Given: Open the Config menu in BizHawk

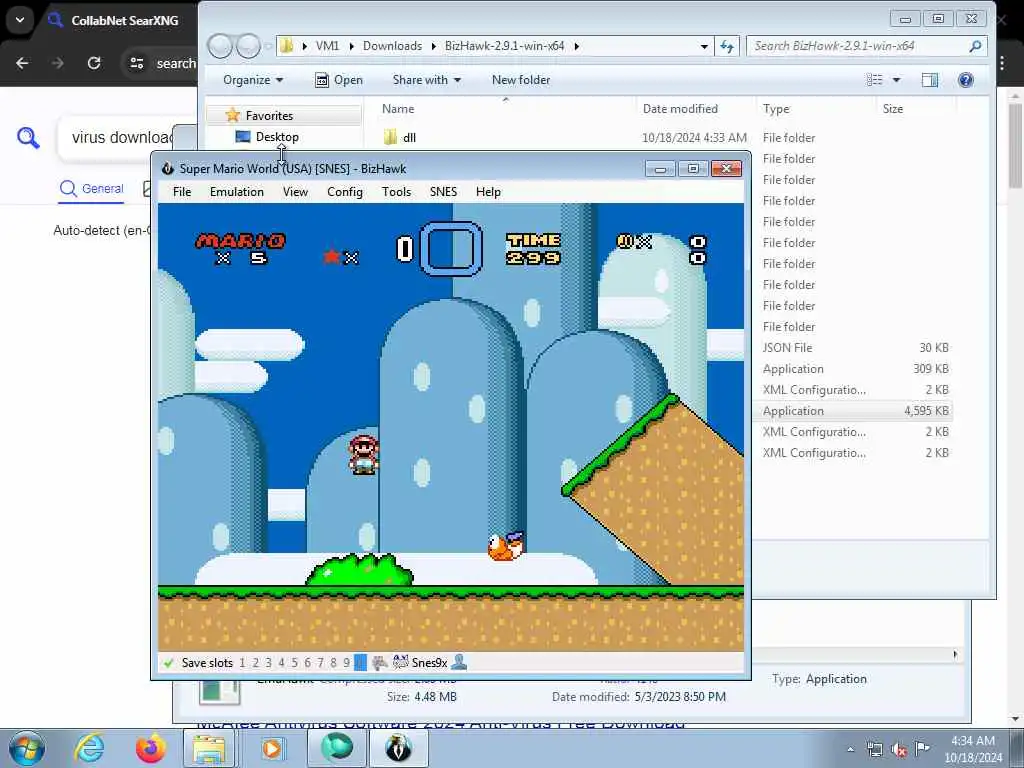Looking at the screenshot, I should pyautogui.click(x=345, y=191).
